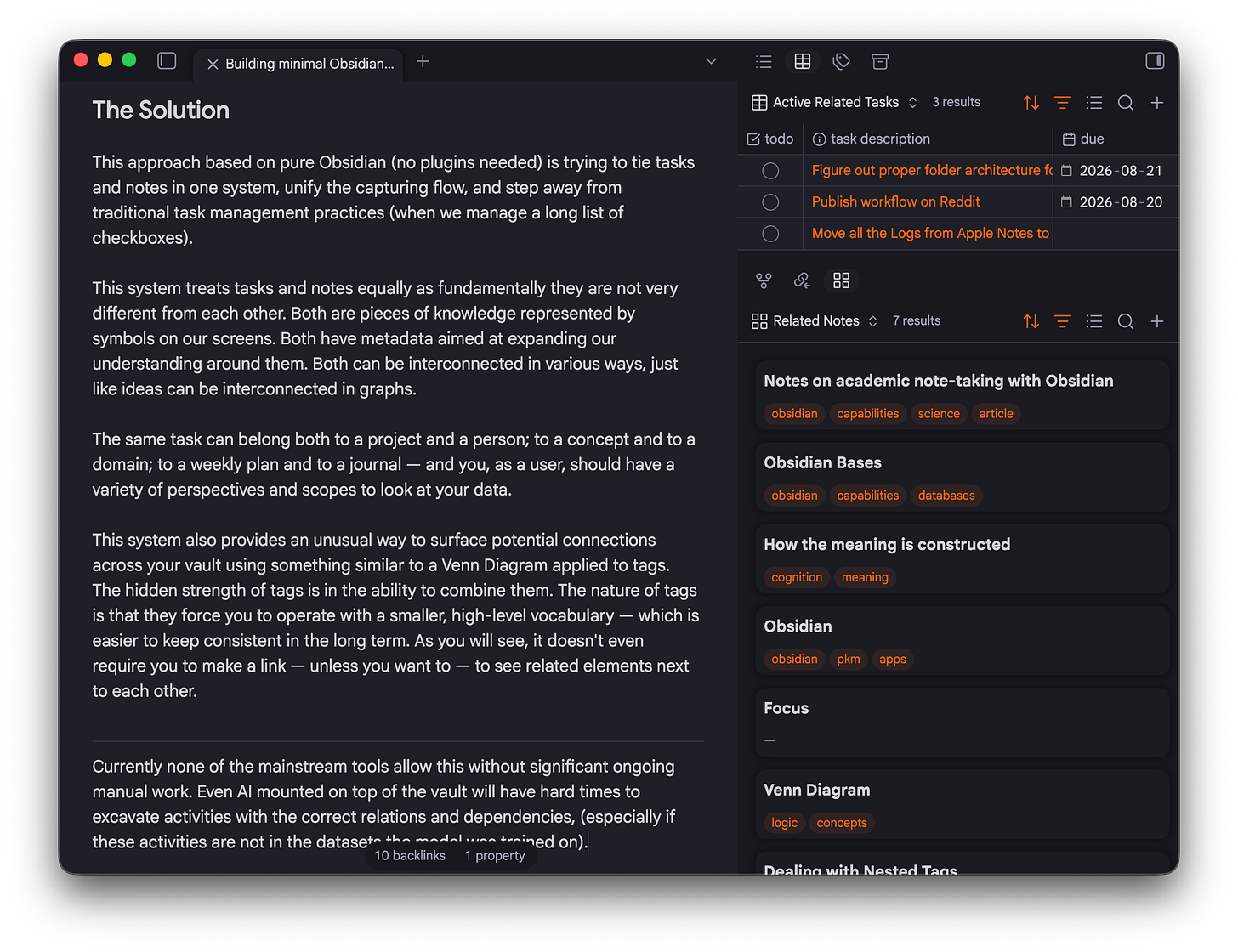The height and width of the screenshot is (952, 1238).
Task: Open the Venn Diagram note card
Action: [963, 804]
